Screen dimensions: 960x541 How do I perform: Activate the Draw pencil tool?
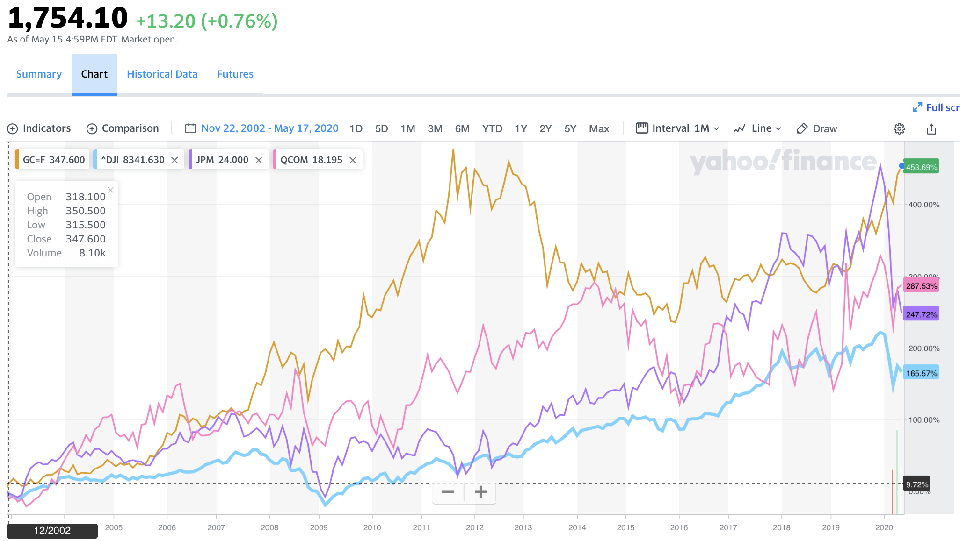pyautogui.click(x=818, y=128)
